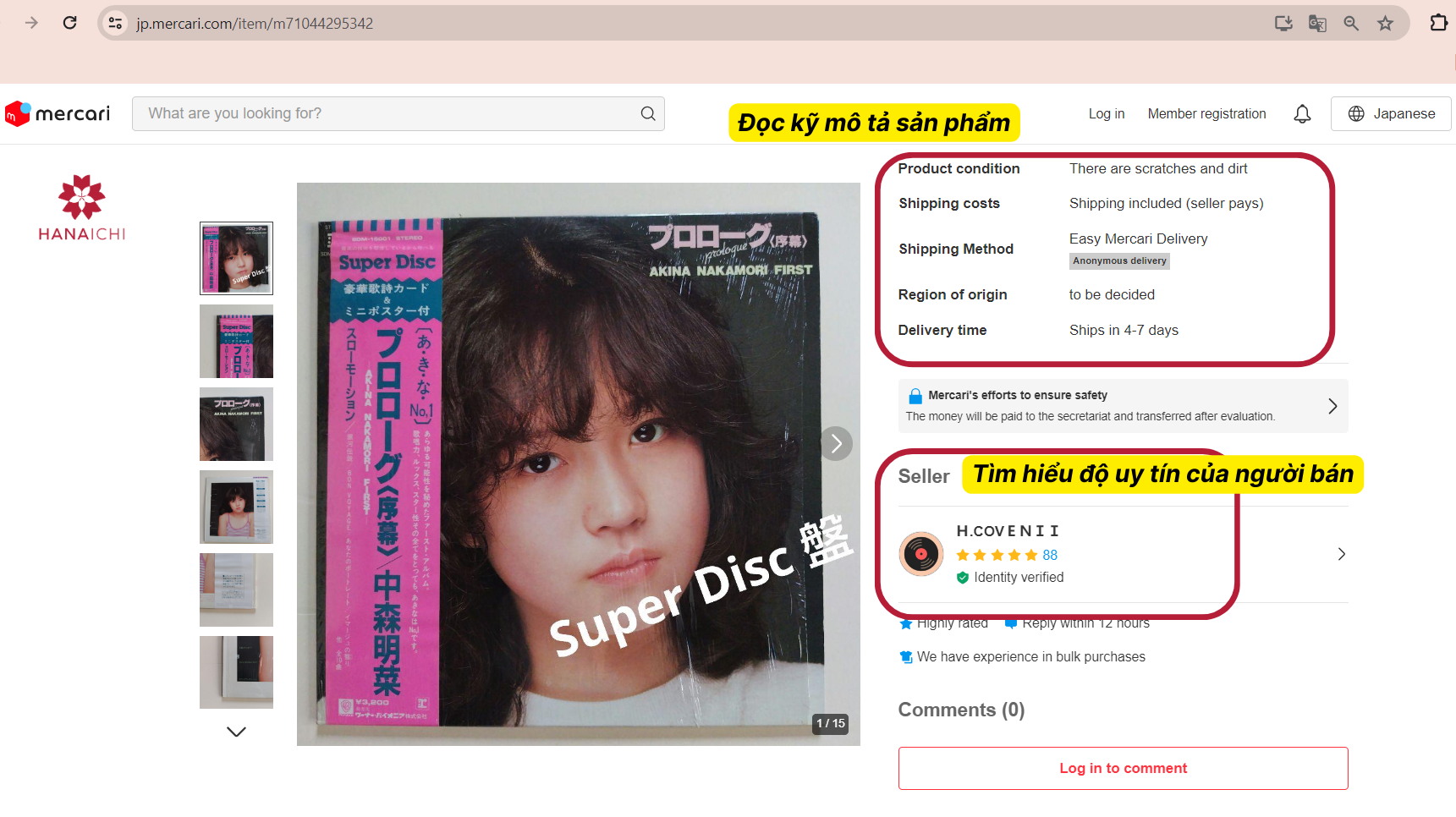
Task: Select the second thumbnail showing pink obi strip
Action: (236, 341)
